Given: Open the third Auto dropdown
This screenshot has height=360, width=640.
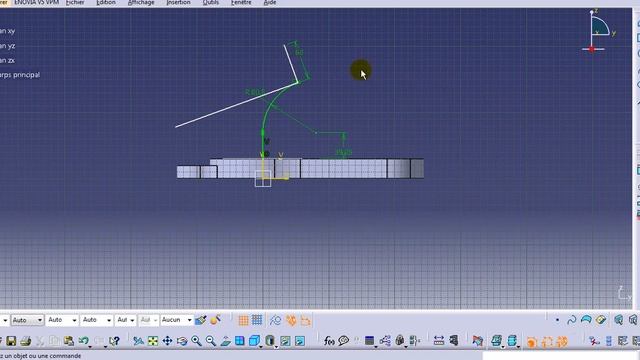Looking at the screenshot, I should (97, 320).
